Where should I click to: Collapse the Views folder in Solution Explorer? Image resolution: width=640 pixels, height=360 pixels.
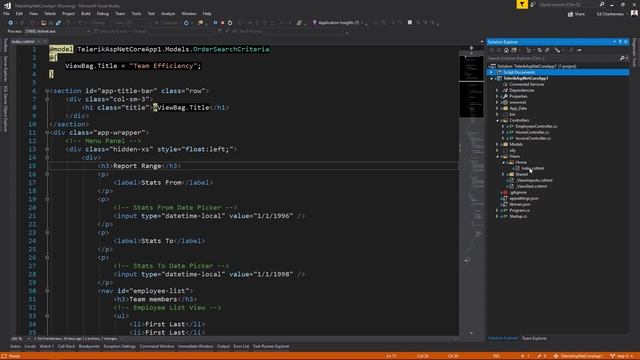point(498,156)
